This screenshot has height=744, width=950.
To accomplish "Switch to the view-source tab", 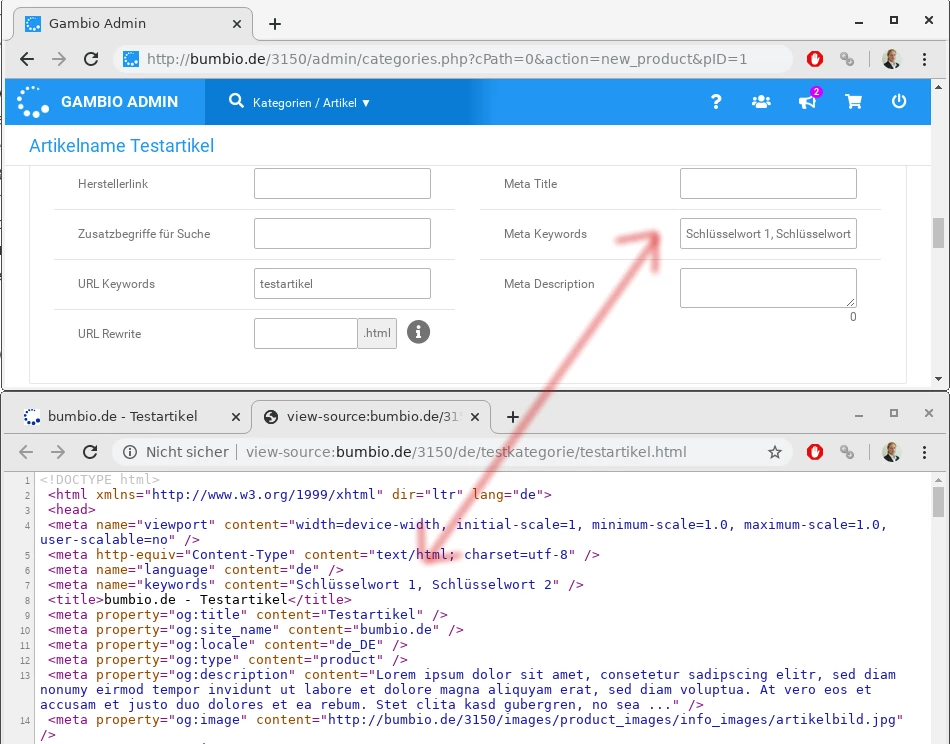I will point(370,417).
